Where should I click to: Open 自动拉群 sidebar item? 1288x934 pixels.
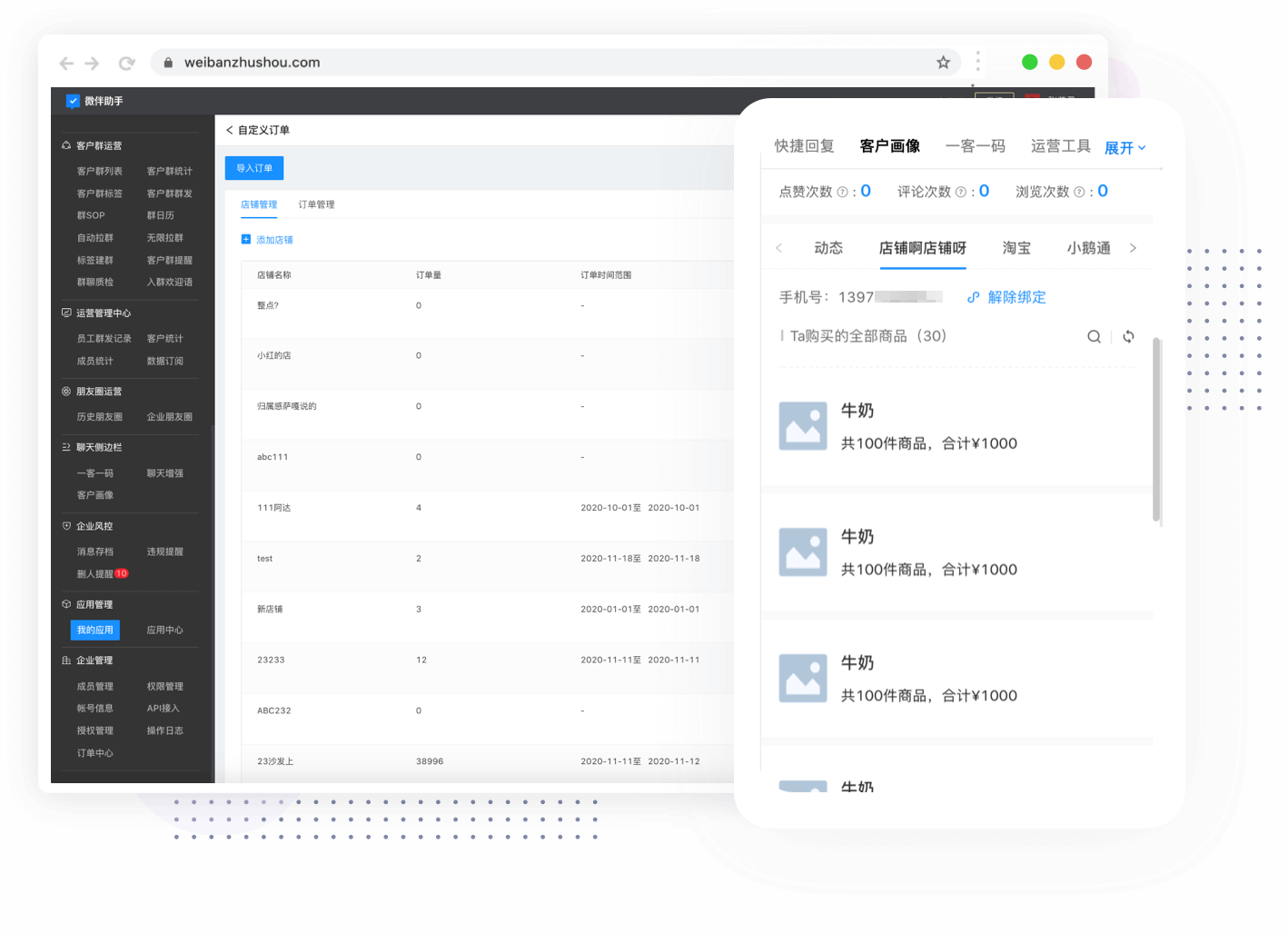(x=94, y=238)
